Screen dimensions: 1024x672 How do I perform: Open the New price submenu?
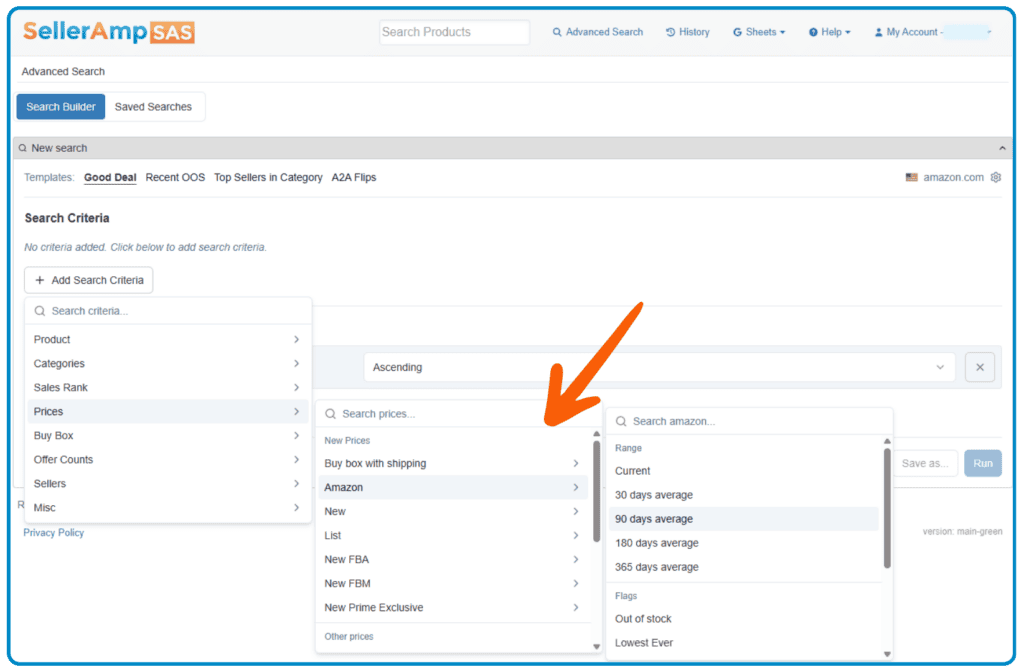tap(453, 512)
